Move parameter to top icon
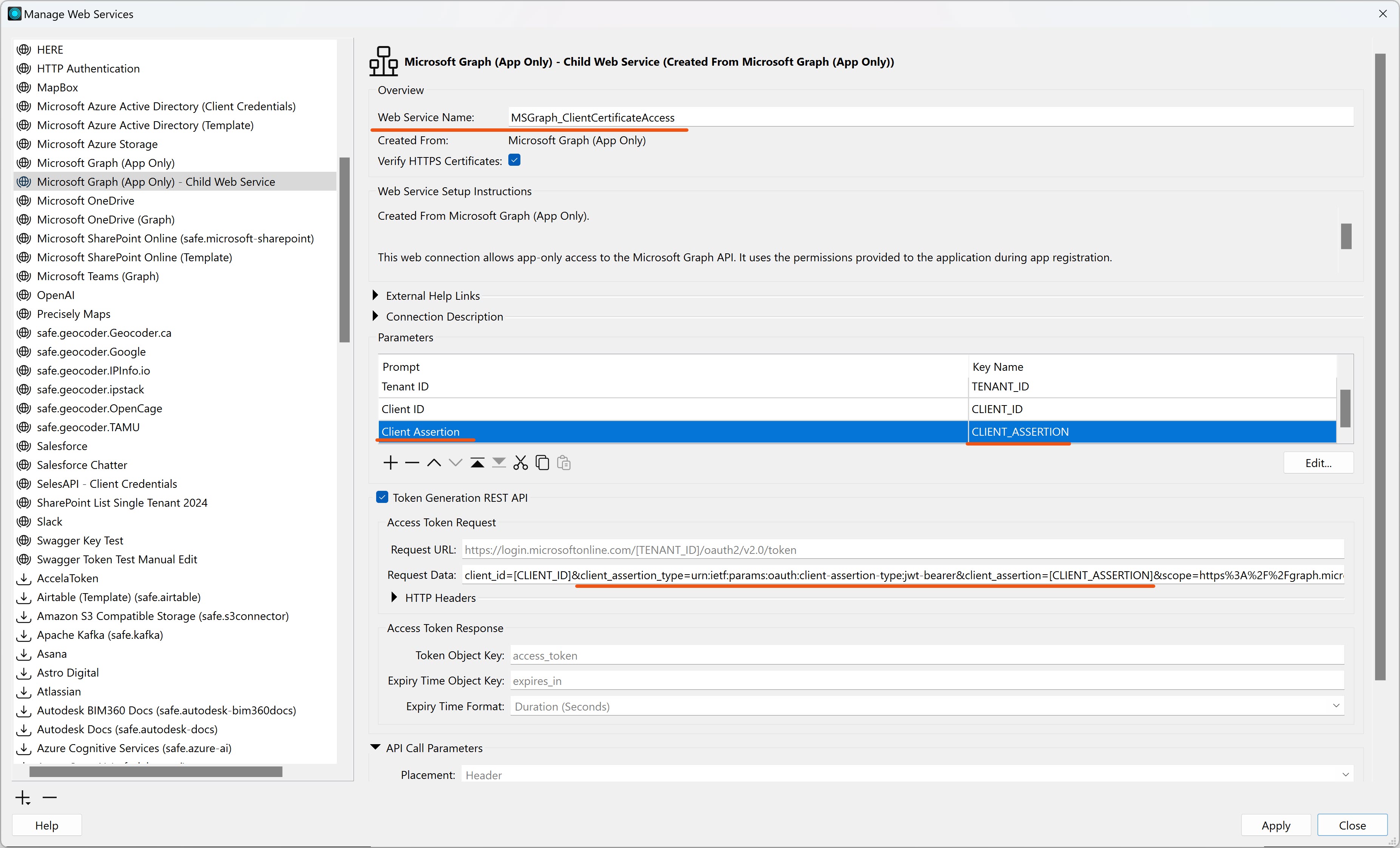 point(477,463)
